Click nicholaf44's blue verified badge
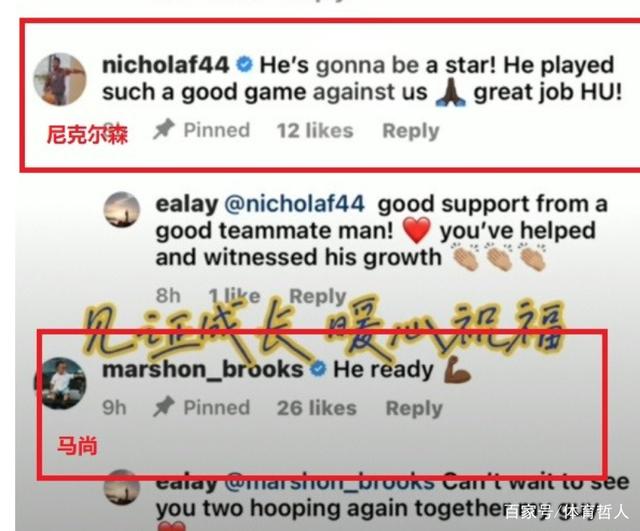Viewport: 640px width, 531px height. [x=244, y=65]
